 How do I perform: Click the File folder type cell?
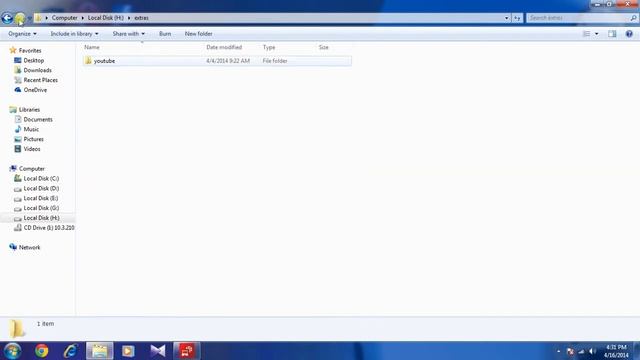coord(275,61)
